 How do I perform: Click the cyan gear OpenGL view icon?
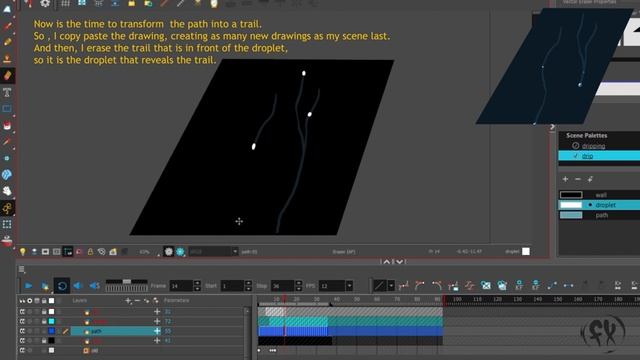[180, 252]
